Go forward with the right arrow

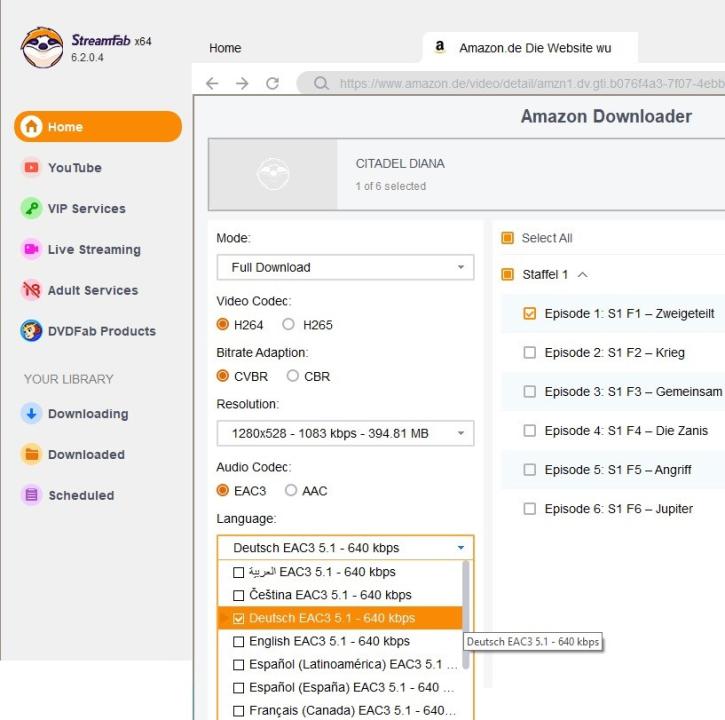point(242,83)
